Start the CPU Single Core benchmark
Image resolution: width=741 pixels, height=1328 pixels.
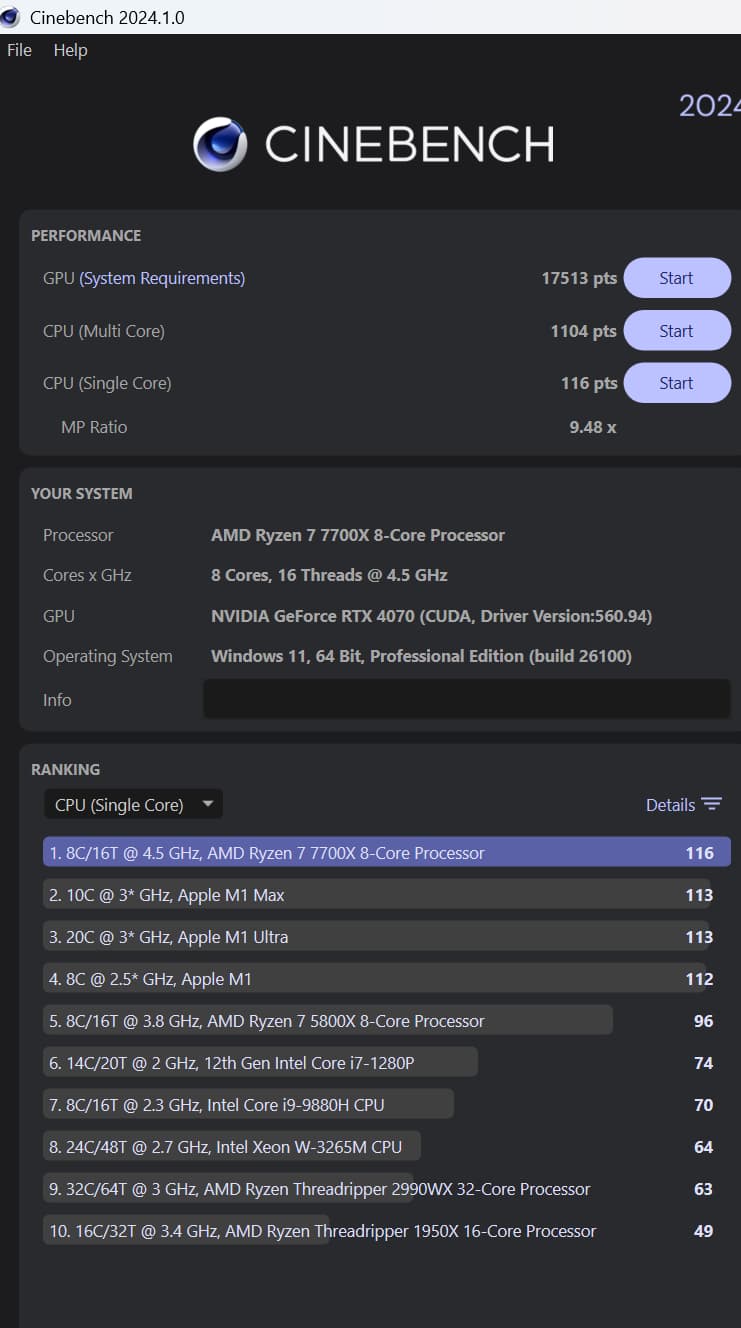pyautogui.click(x=677, y=383)
